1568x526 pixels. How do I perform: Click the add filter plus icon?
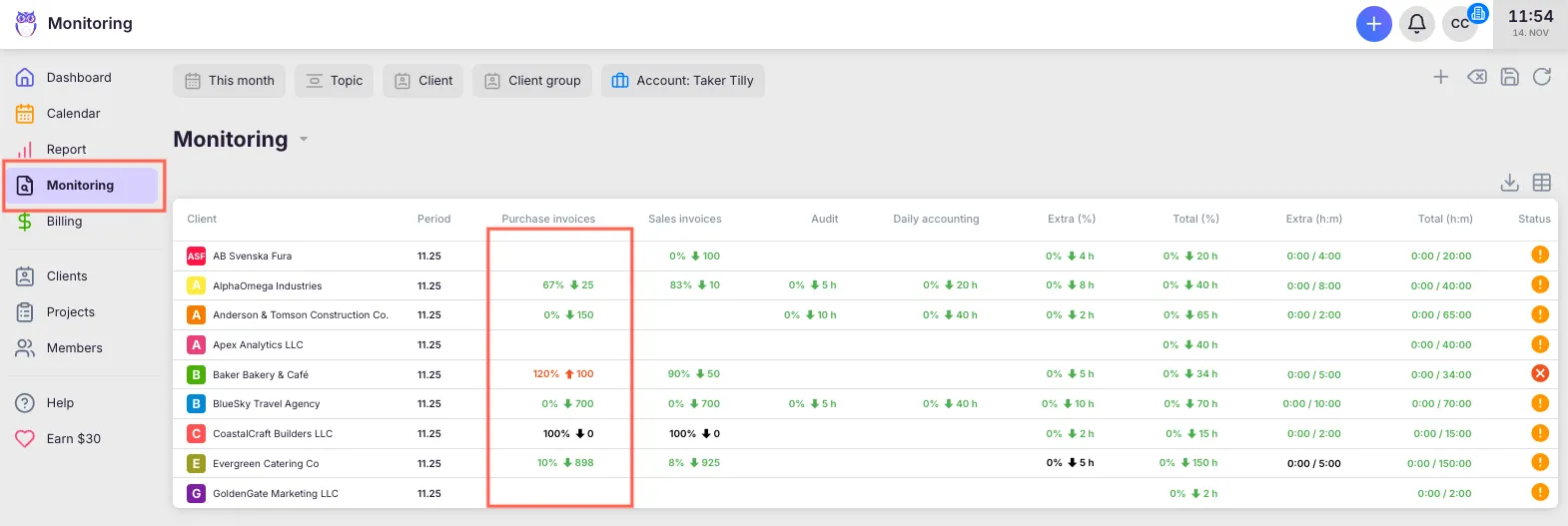click(1440, 77)
